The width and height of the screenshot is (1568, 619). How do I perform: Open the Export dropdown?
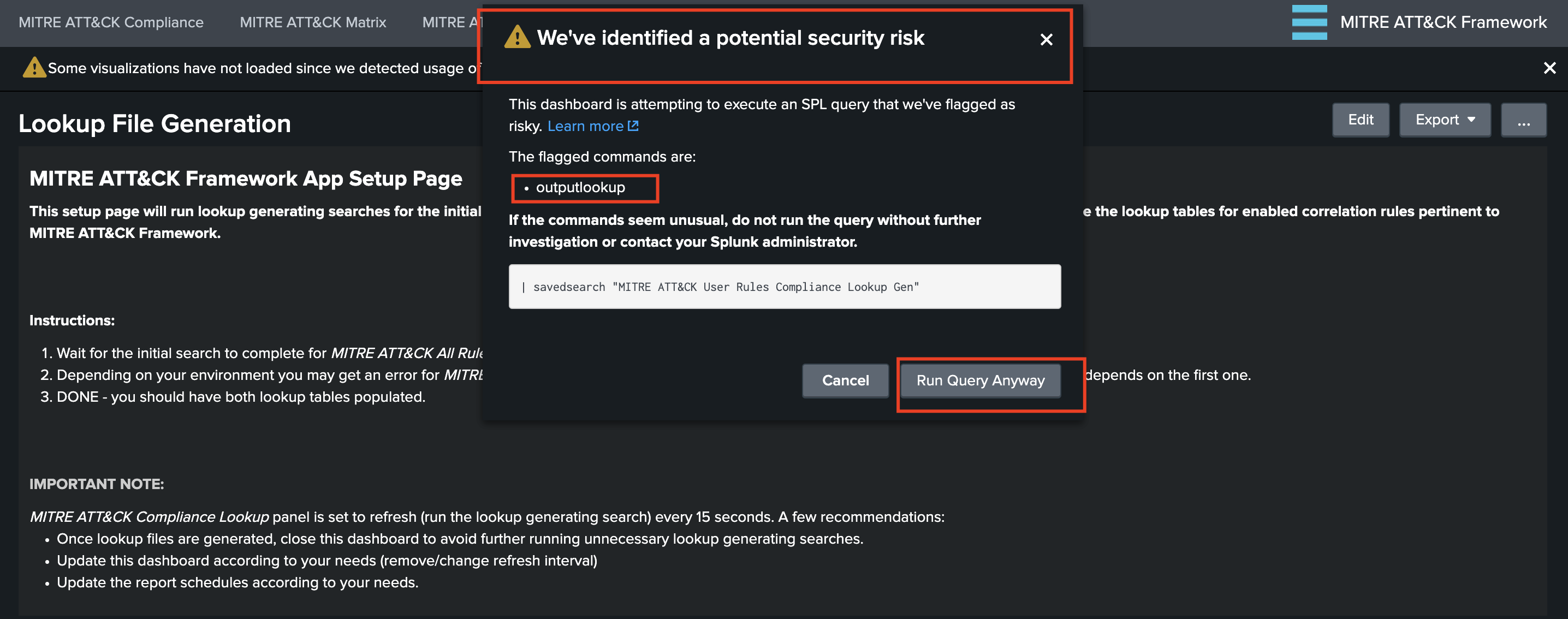[1444, 120]
